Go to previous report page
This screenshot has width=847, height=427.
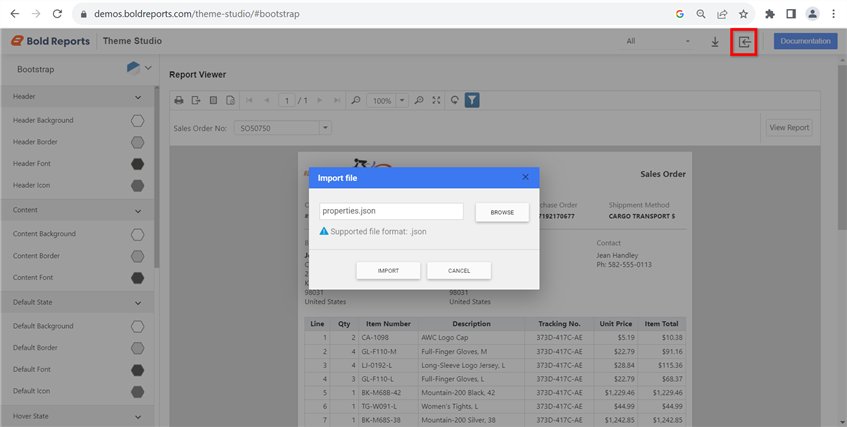click(266, 100)
